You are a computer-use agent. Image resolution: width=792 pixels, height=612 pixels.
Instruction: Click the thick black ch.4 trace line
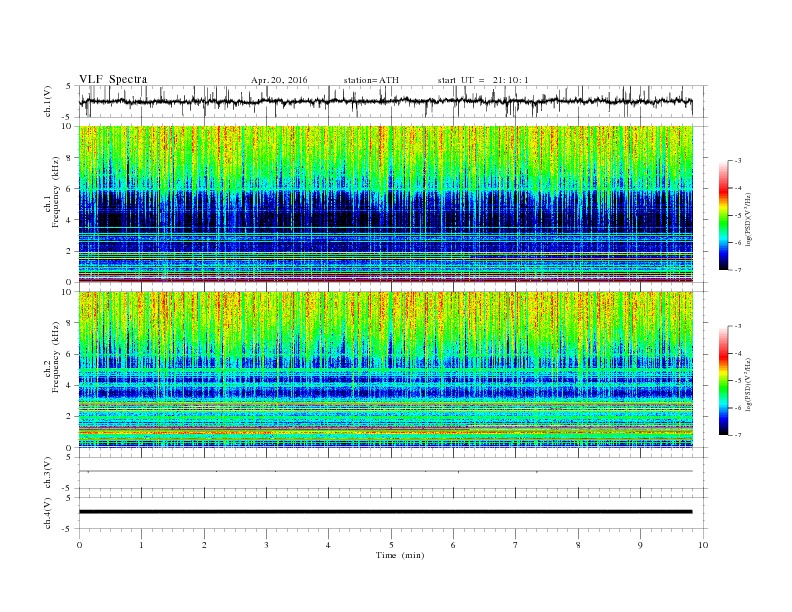385,512
